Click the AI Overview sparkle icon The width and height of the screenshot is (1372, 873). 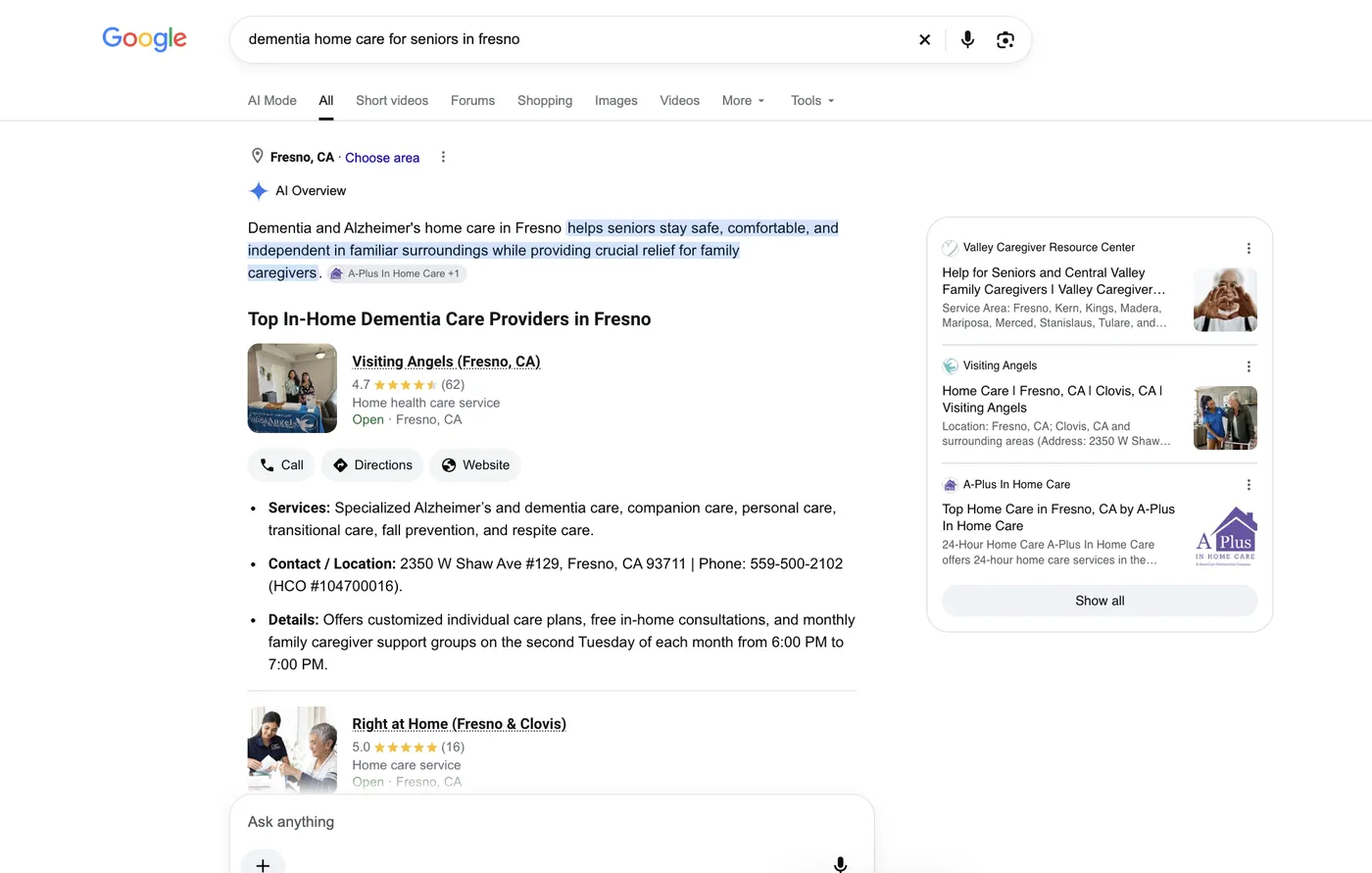[x=259, y=191]
